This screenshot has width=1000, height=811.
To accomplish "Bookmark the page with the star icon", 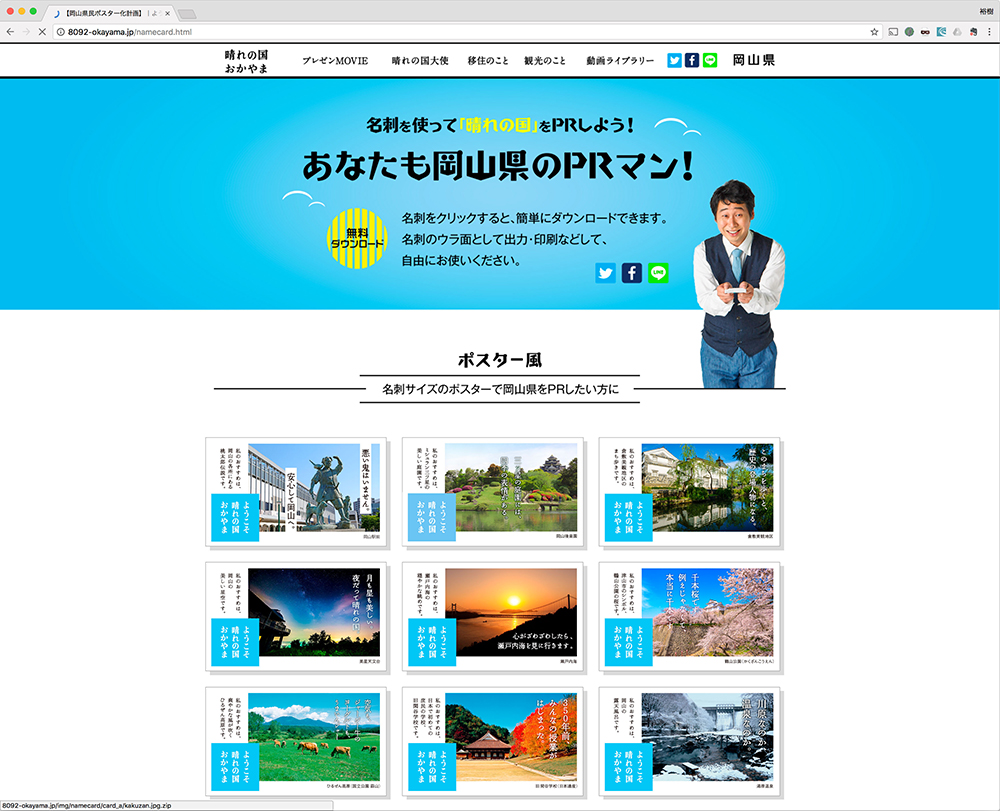I will (874, 32).
